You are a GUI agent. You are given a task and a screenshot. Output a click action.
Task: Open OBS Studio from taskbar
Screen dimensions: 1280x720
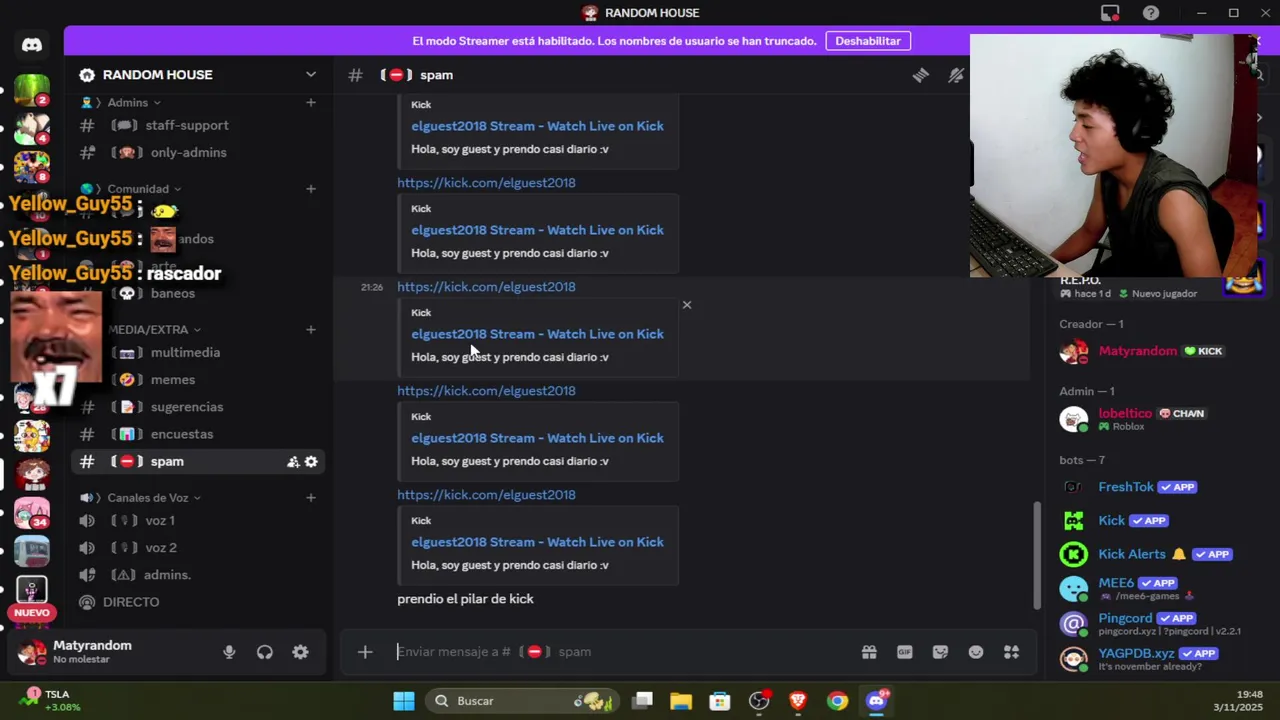tap(759, 701)
